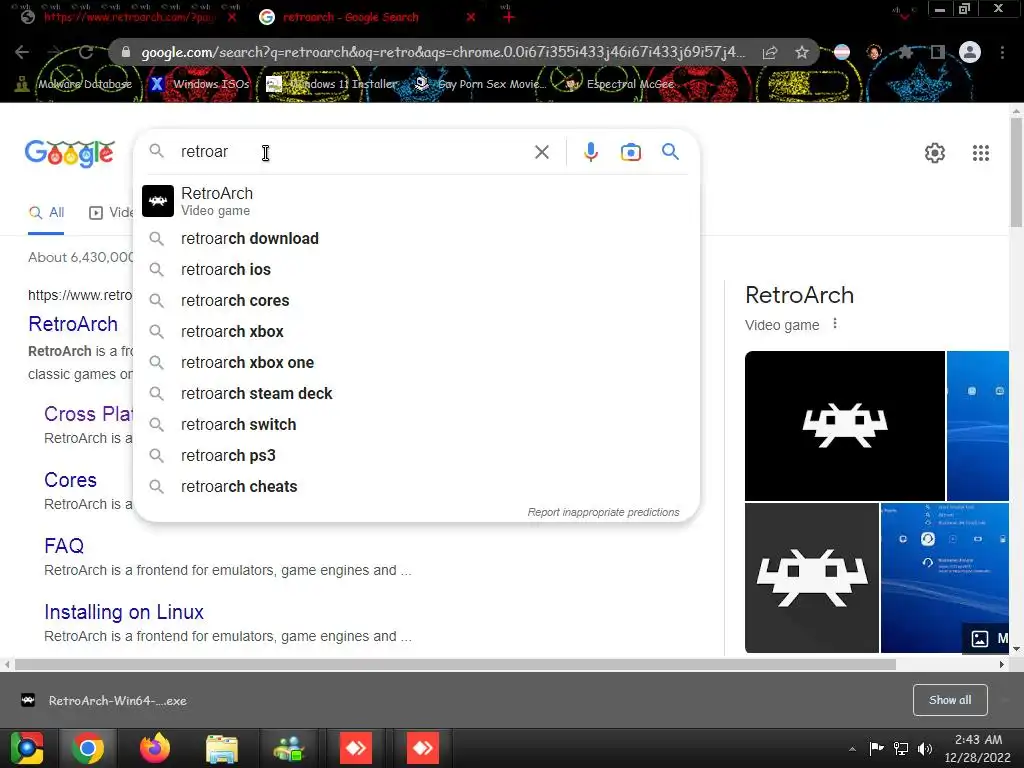Viewport: 1024px width, 768px height.
Task: Open the Cores sitelink
Action: [71, 480]
